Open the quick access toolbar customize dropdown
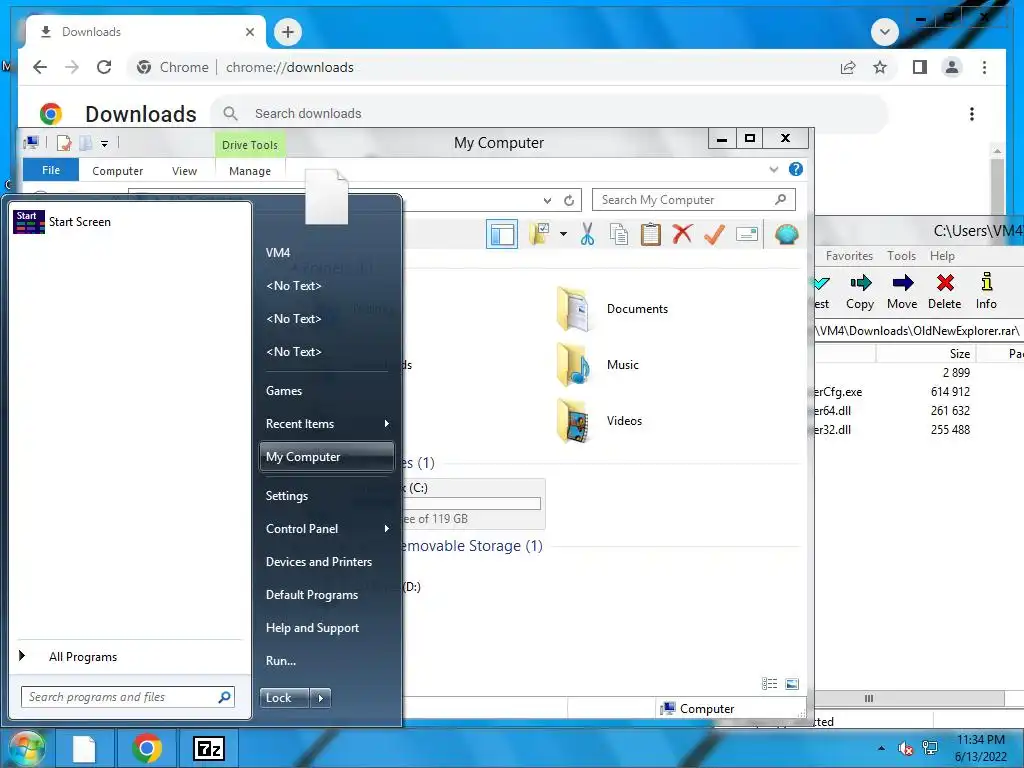Screen dimensions: 1024x768 click(x=104, y=143)
